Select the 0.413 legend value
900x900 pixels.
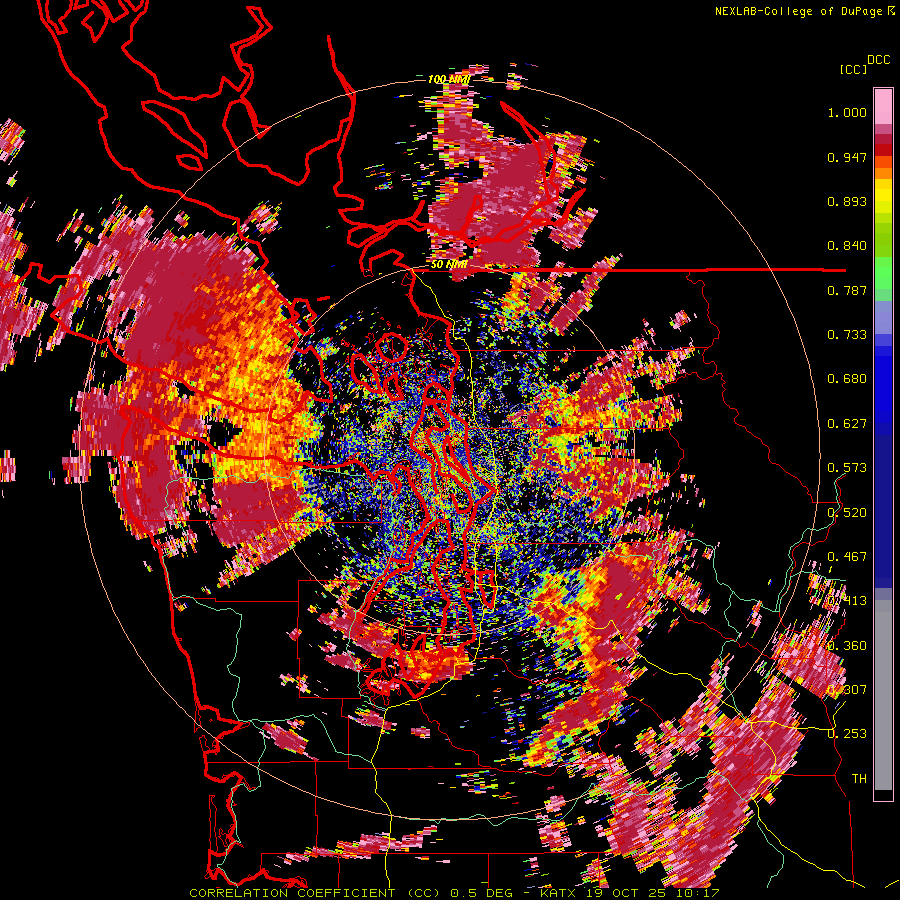click(x=847, y=601)
